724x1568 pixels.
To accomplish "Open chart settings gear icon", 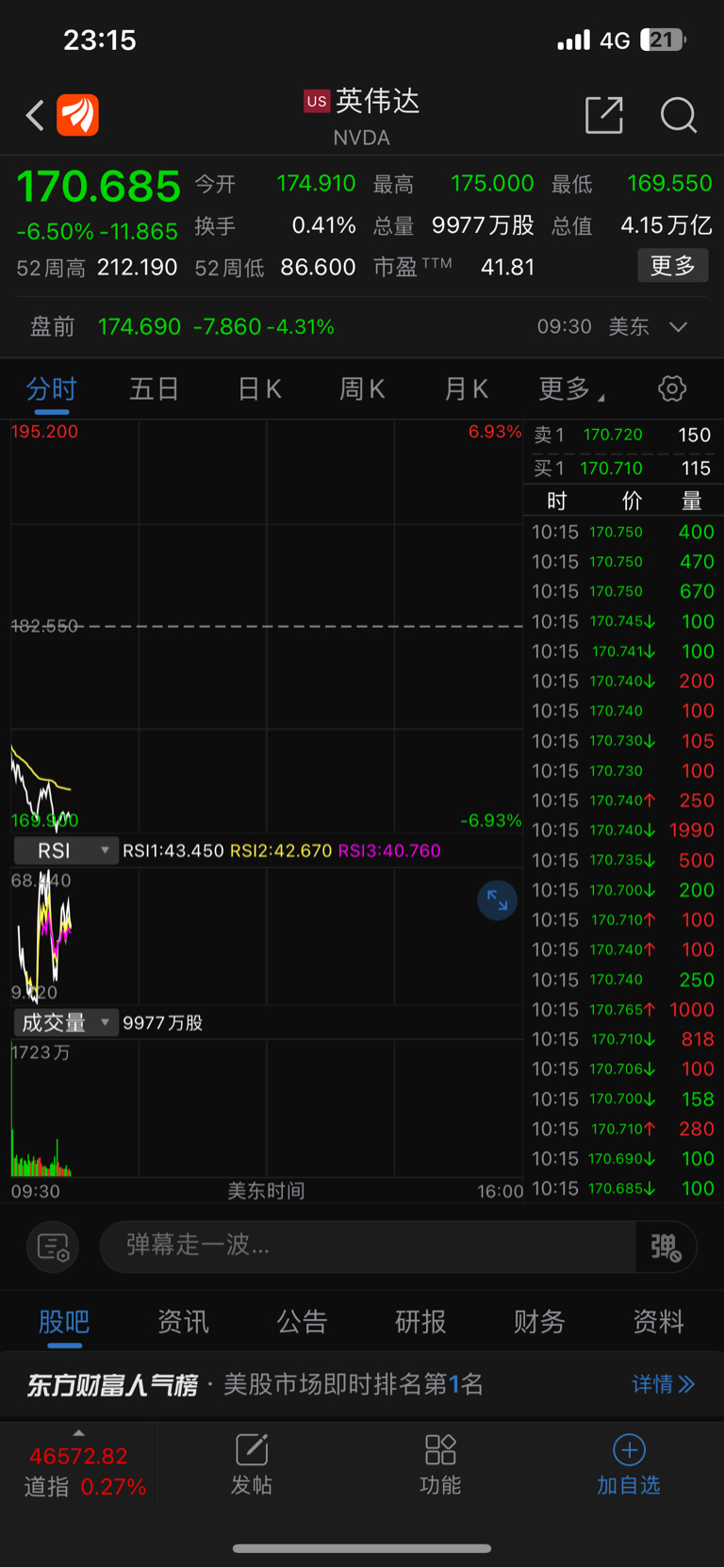I will [672, 388].
